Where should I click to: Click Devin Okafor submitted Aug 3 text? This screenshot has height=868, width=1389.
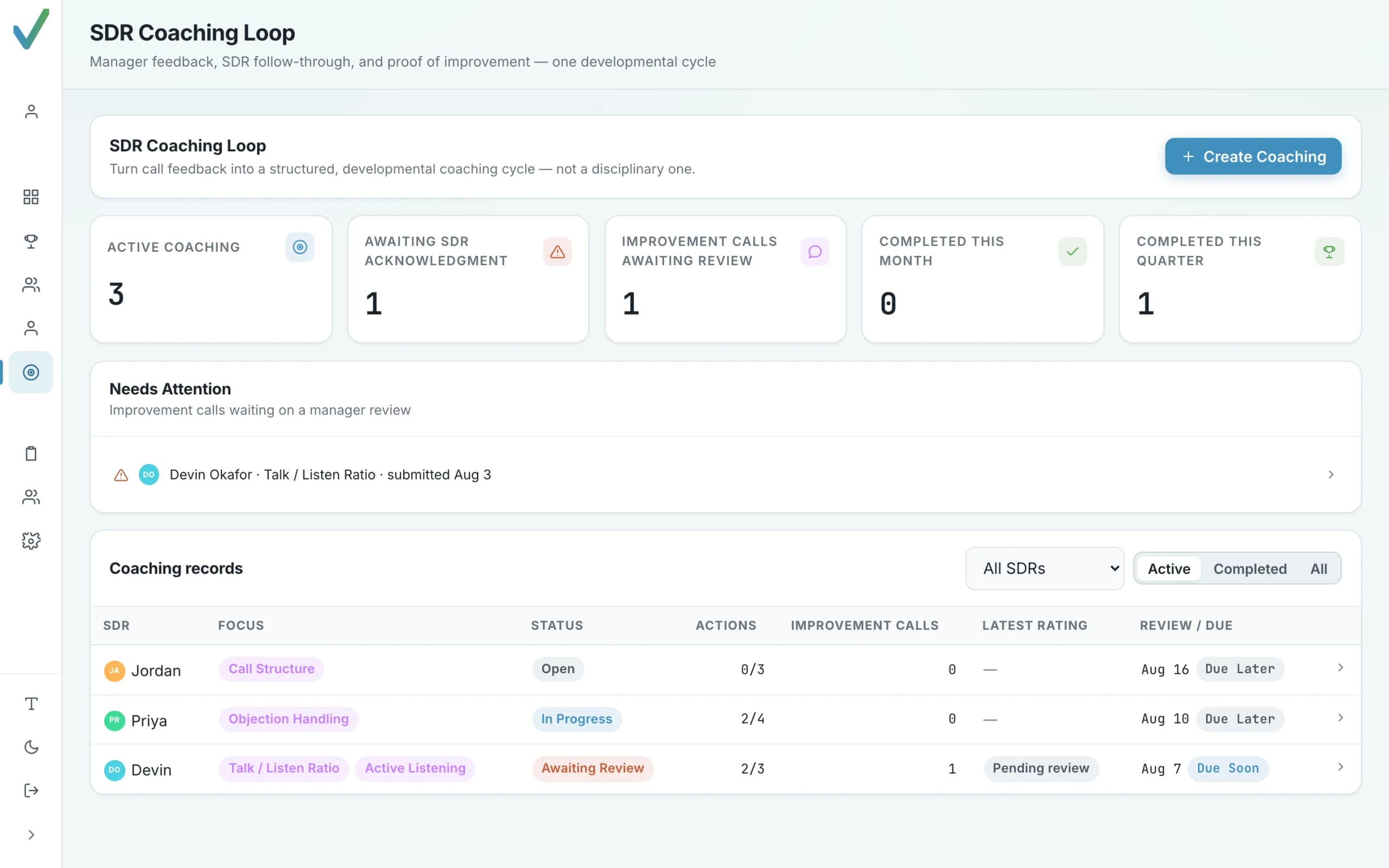[330, 475]
